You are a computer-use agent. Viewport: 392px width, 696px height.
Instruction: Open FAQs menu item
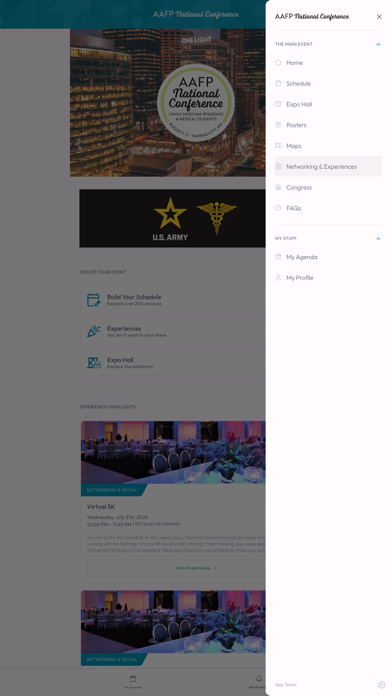[329, 208]
